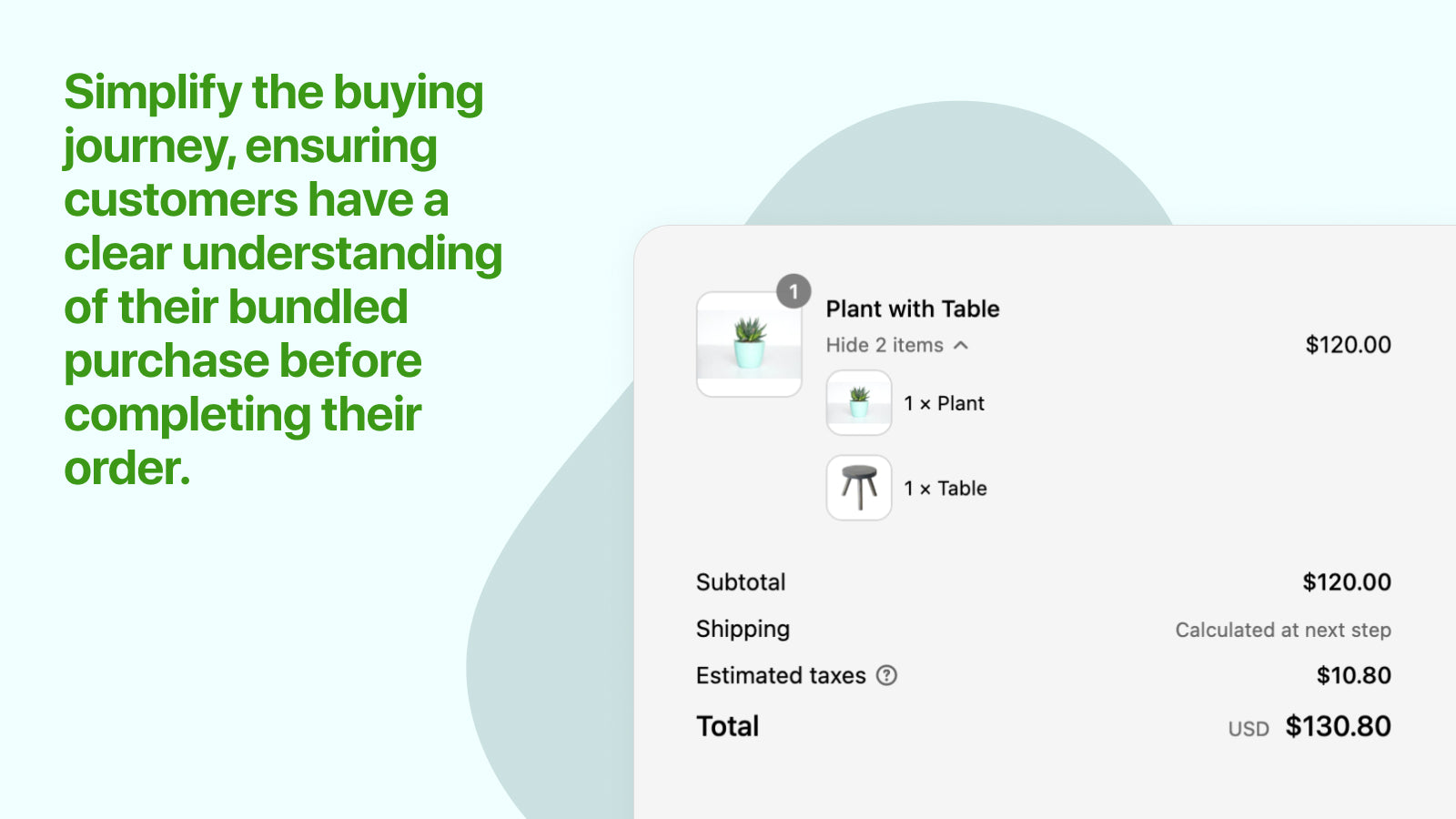This screenshot has width=1456, height=819.
Task: Click the "Hide 2 items" link
Action: [x=885, y=345]
